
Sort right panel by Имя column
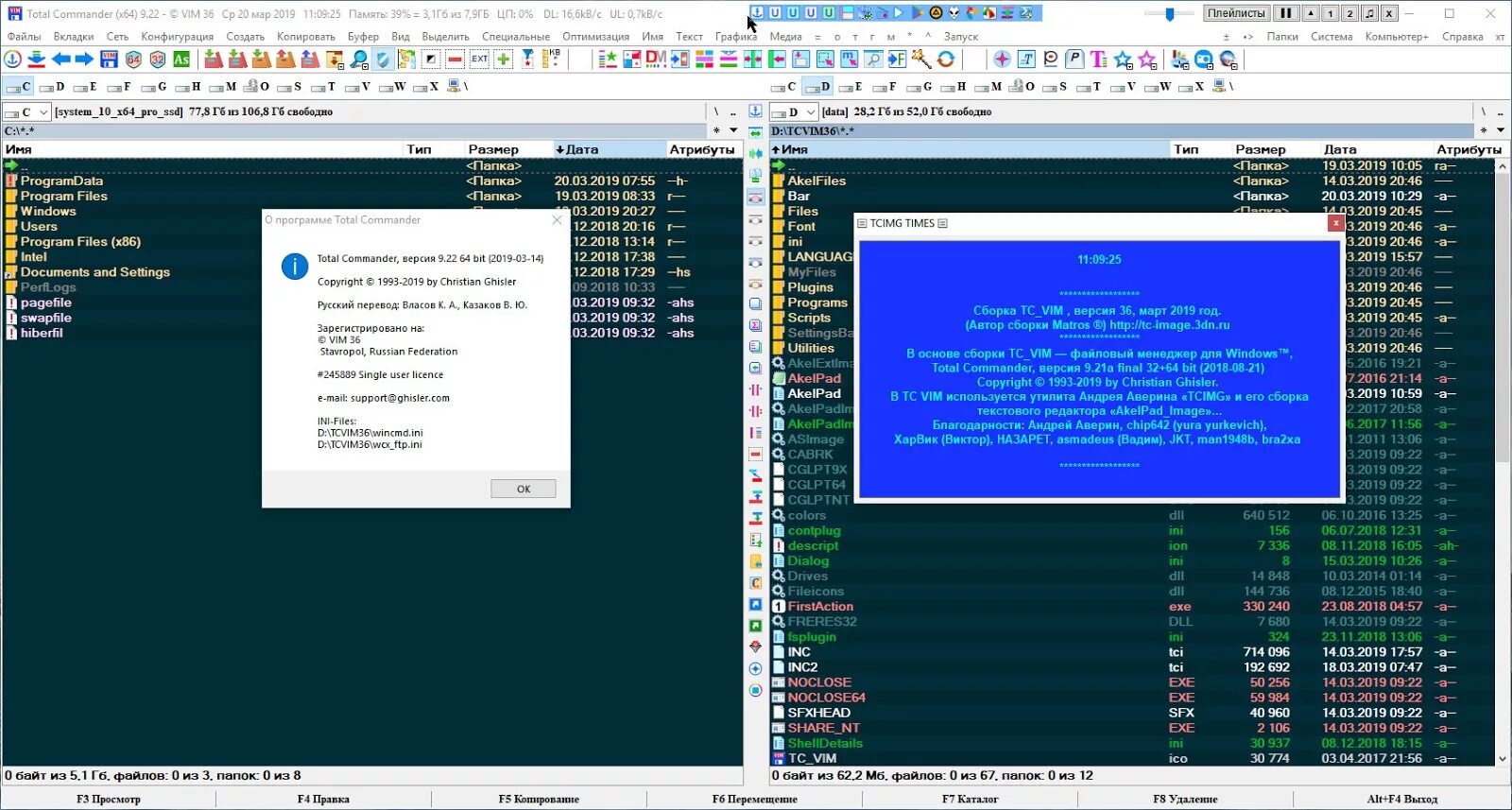(969, 149)
